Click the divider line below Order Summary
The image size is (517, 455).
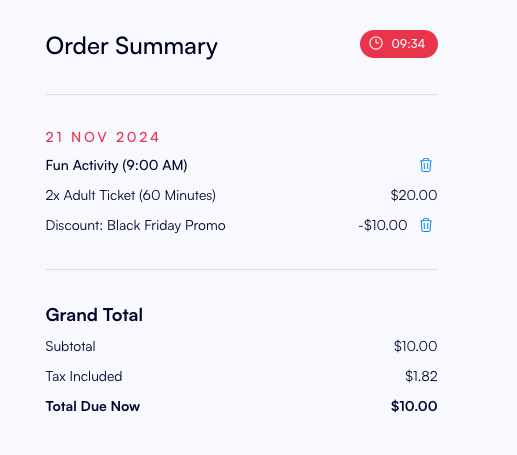[x=242, y=94]
